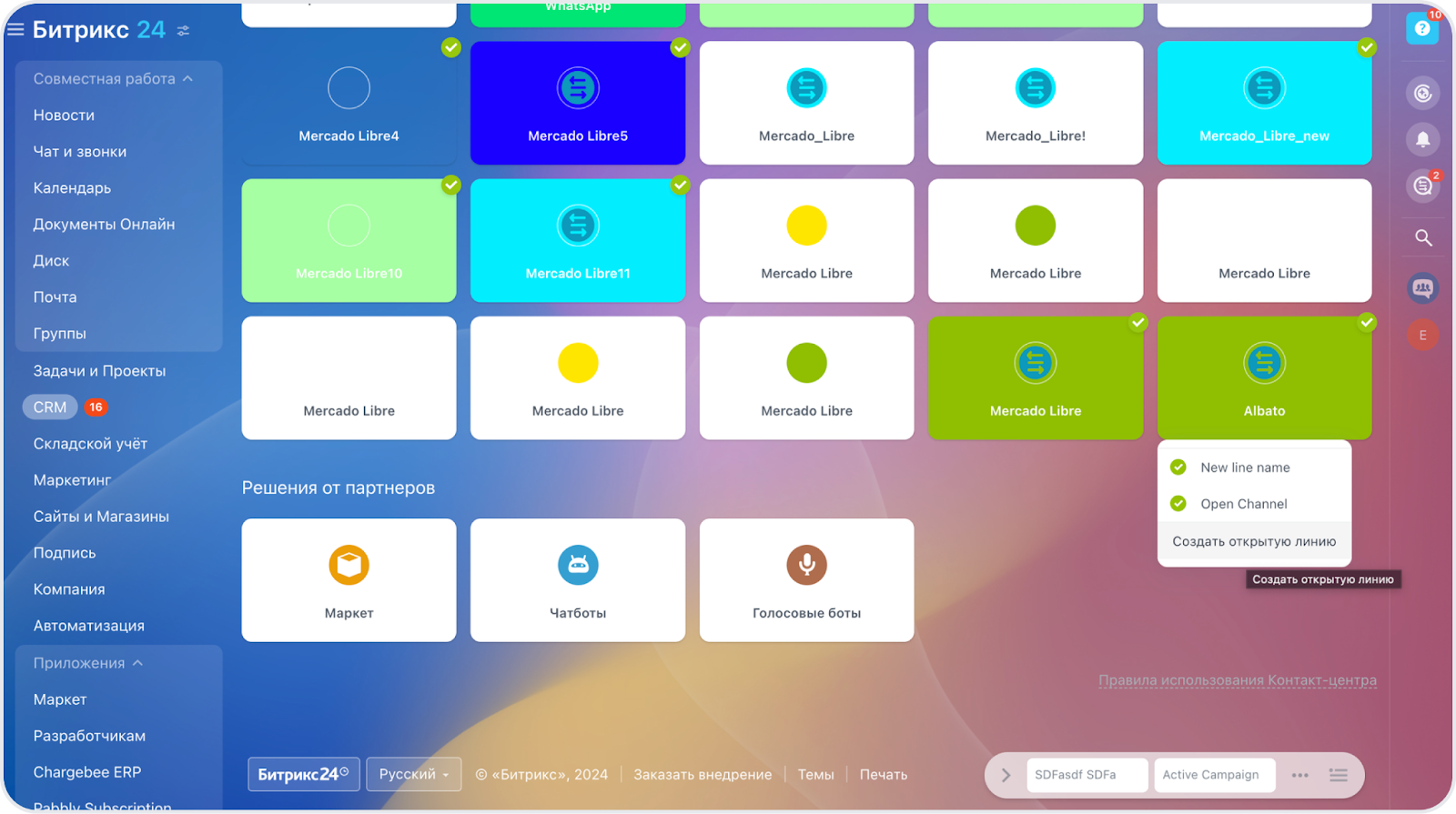Open the Правила использования Контакт-центра link
The image size is (1456, 814).
point(1237,680)
